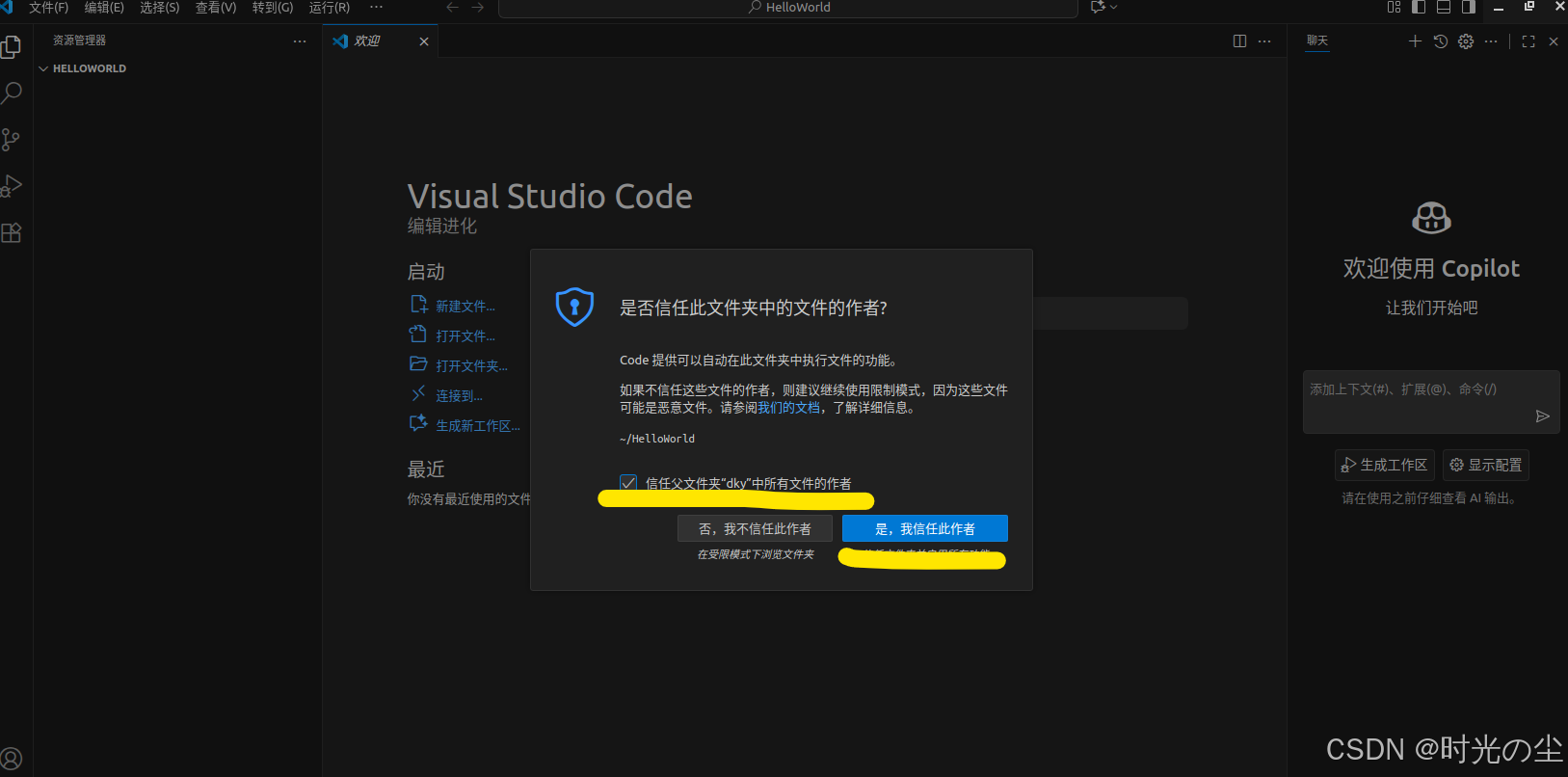
Task: Send the chat message arrow
Action: (x=1543, y=416)
